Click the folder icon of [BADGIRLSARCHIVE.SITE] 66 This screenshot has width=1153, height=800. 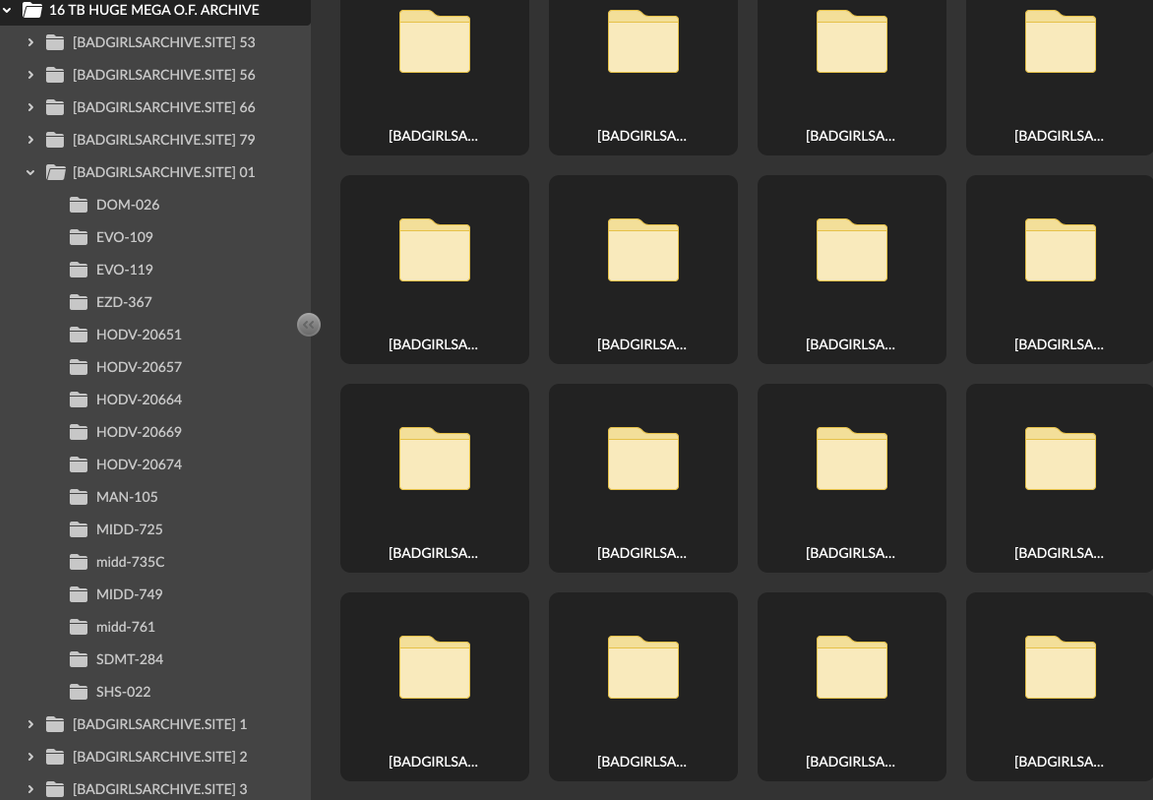point(55,107)
